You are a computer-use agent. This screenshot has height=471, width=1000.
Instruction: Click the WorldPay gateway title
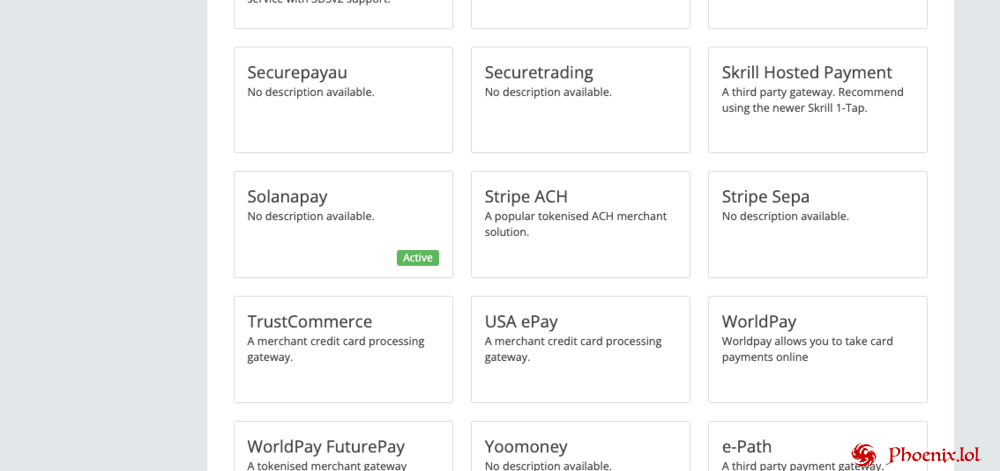pos(759,322)
